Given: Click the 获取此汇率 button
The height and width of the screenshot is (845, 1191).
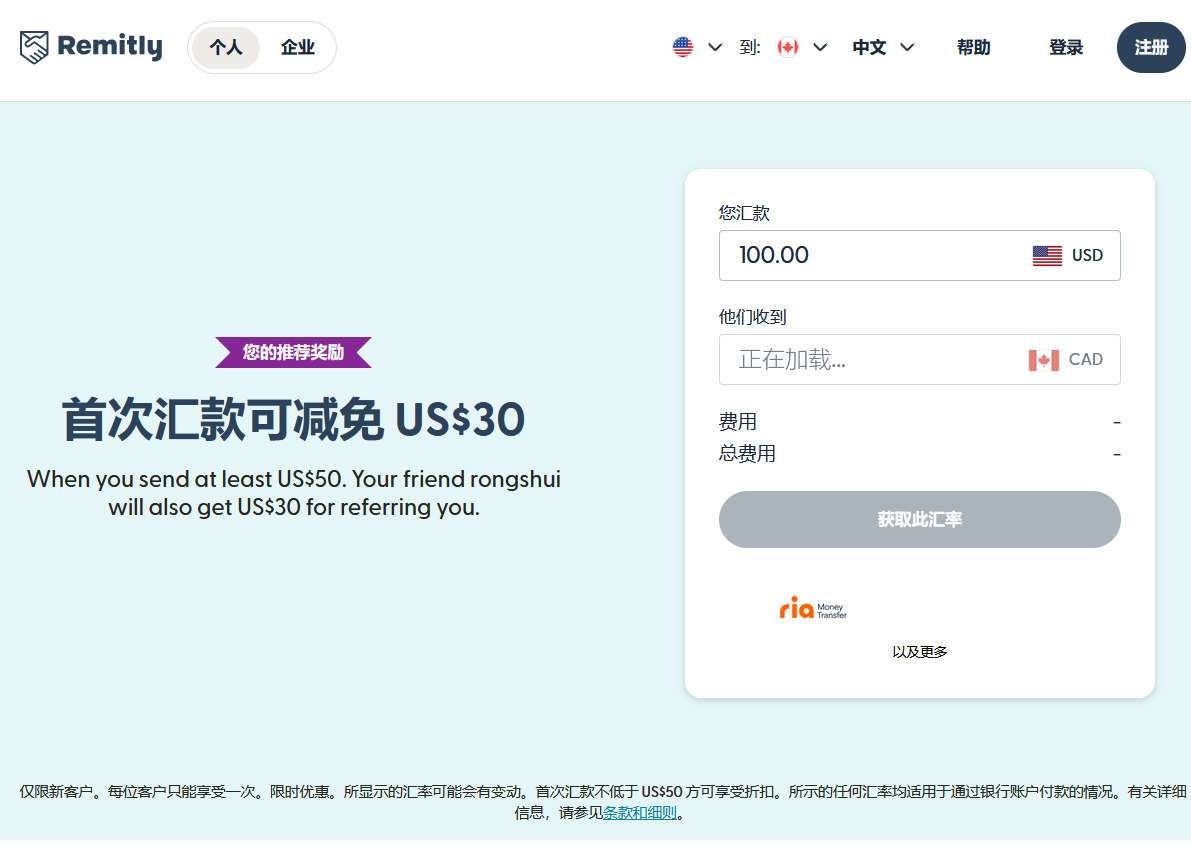Looking at the screenshot, I should coord(919,519).
